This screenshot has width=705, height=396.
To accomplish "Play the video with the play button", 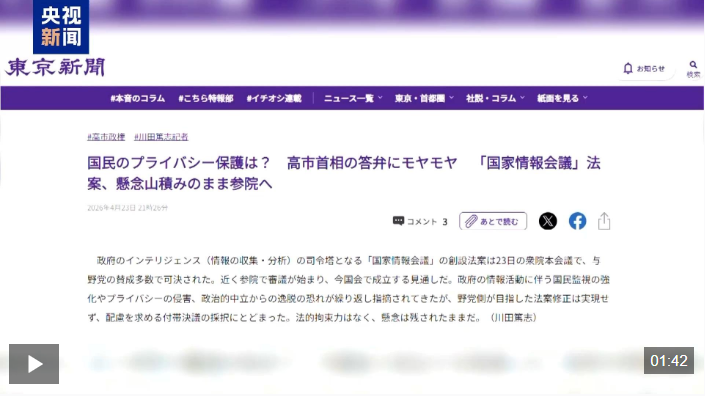I will tap(34, 364).
